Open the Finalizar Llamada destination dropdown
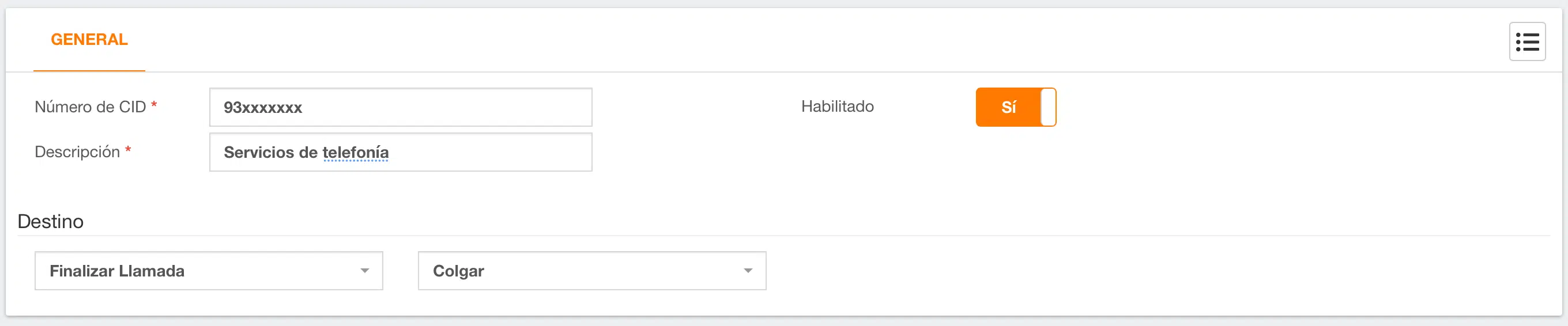Viewport: 1568px width, 326px height. coord(208,271)
